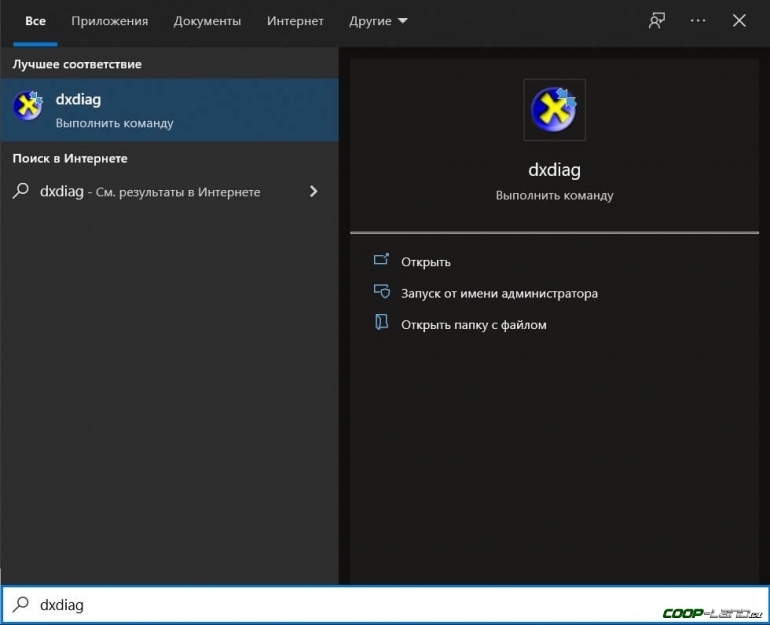Open the three-dots options menu
Image resolution: width=770 pixels, height=625 pixels.
coord(698,21)
